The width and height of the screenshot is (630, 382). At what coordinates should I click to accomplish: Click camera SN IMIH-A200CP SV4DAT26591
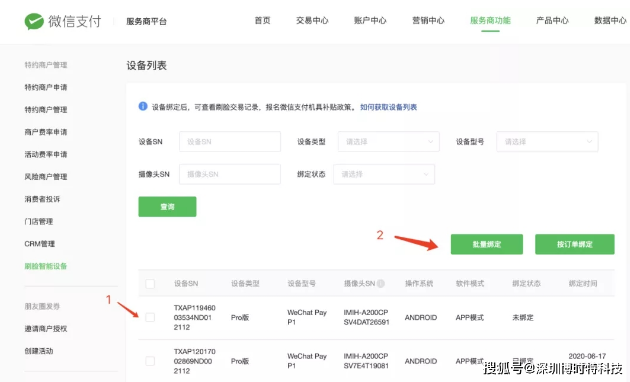366,317
